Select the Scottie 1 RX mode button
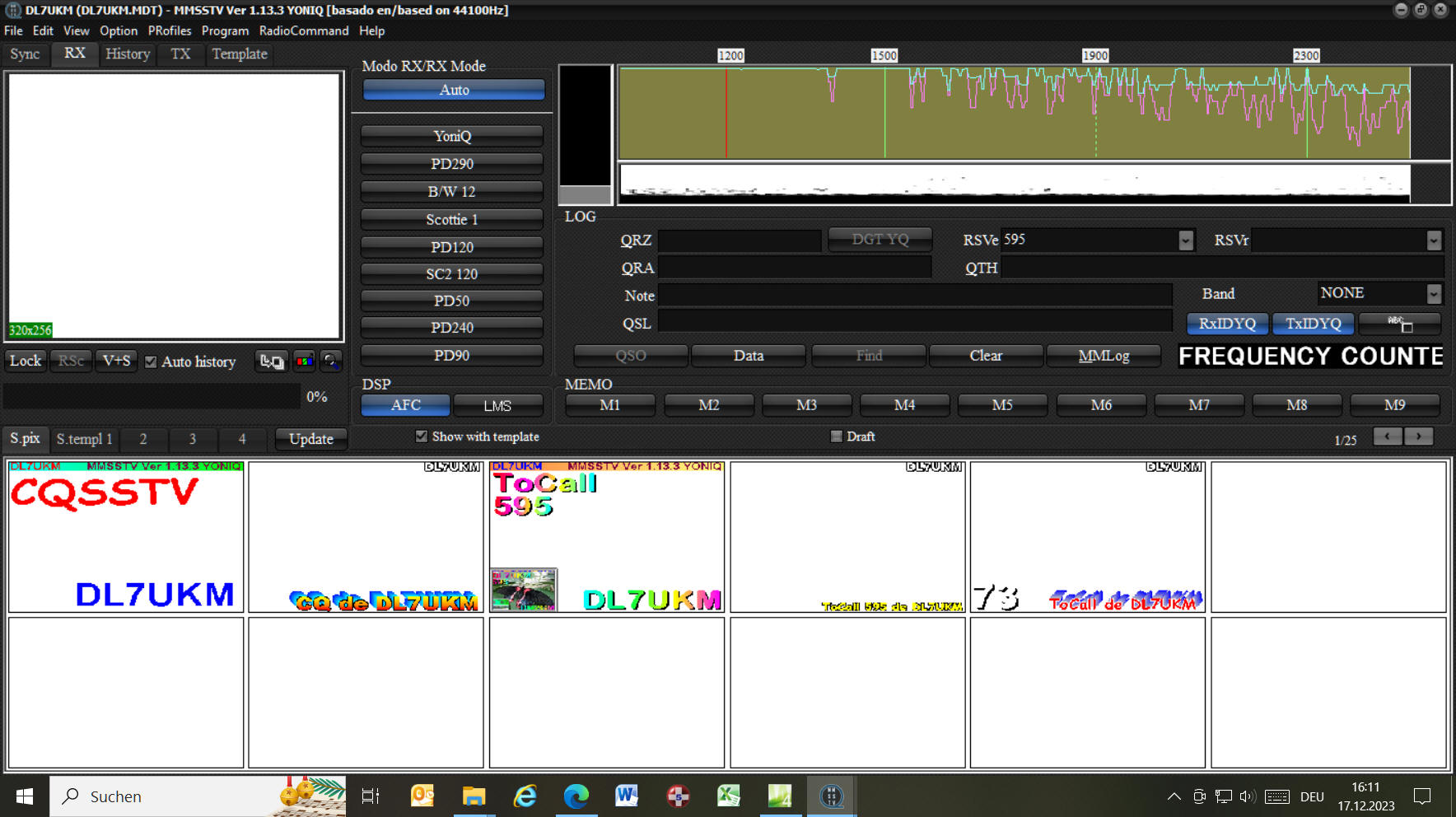Viewport: 1456px width, 817px height. click(x=451, y=219)
